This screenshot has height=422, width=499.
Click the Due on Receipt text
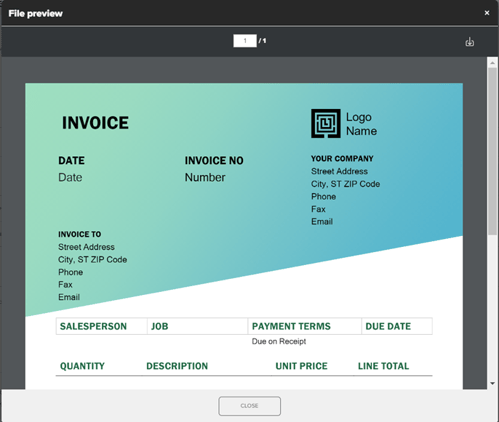click(x=279, y=341)
